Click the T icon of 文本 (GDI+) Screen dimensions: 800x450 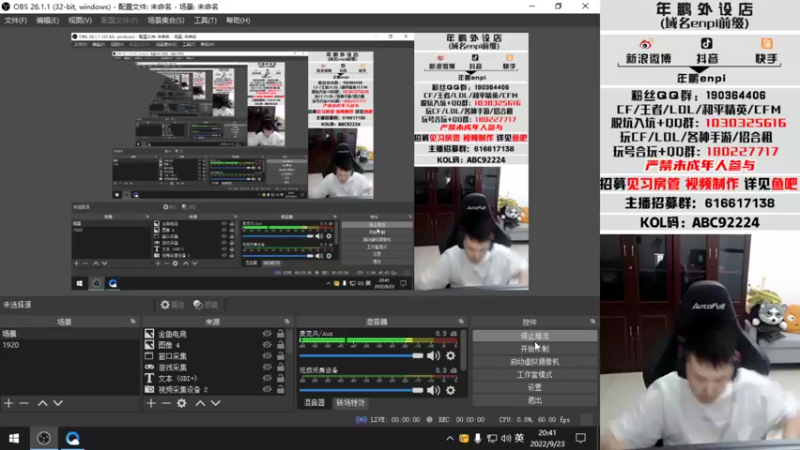tap(149, 378)
